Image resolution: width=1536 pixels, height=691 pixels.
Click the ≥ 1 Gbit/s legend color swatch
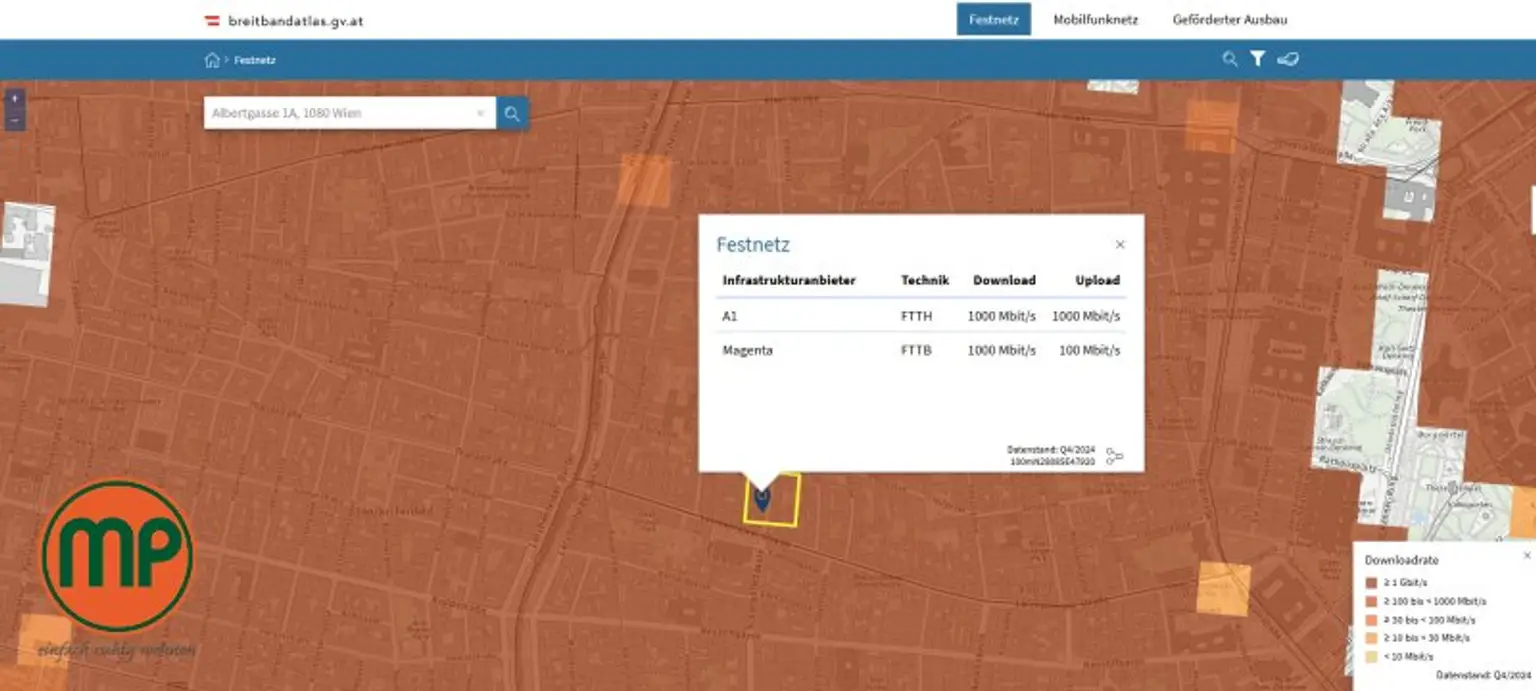tap(1372, 583)
